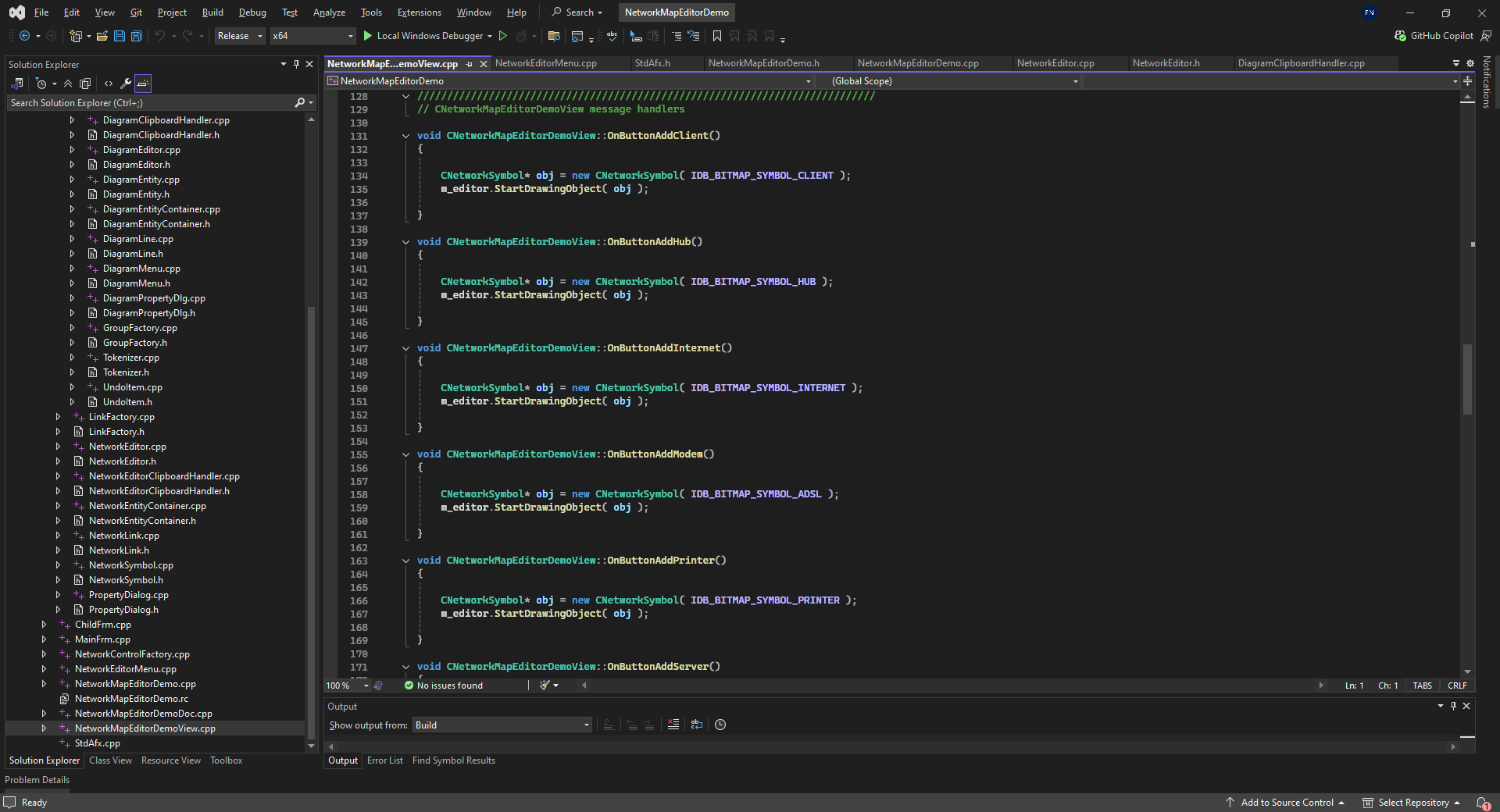The height and width of the screenshot is (812, 1500).
Task: Toggle auto-hide pin on Output panel
Action: [1453, 706]
